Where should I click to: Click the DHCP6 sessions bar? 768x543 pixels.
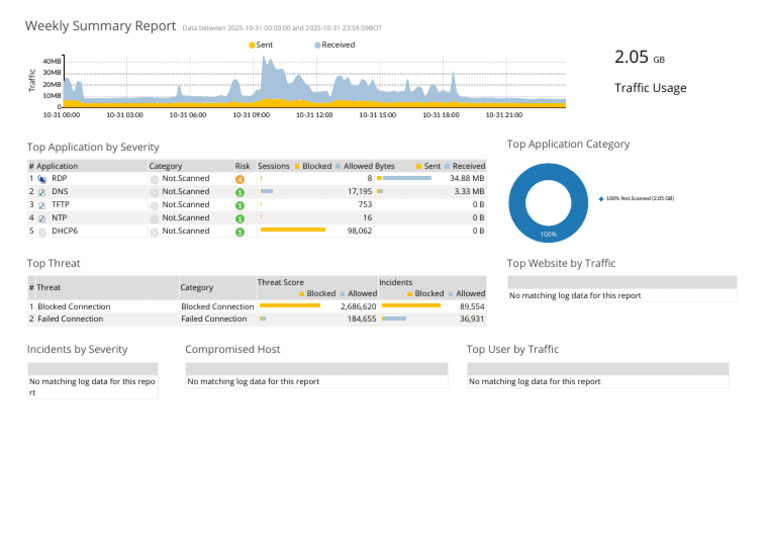click(x=293, y=230)
